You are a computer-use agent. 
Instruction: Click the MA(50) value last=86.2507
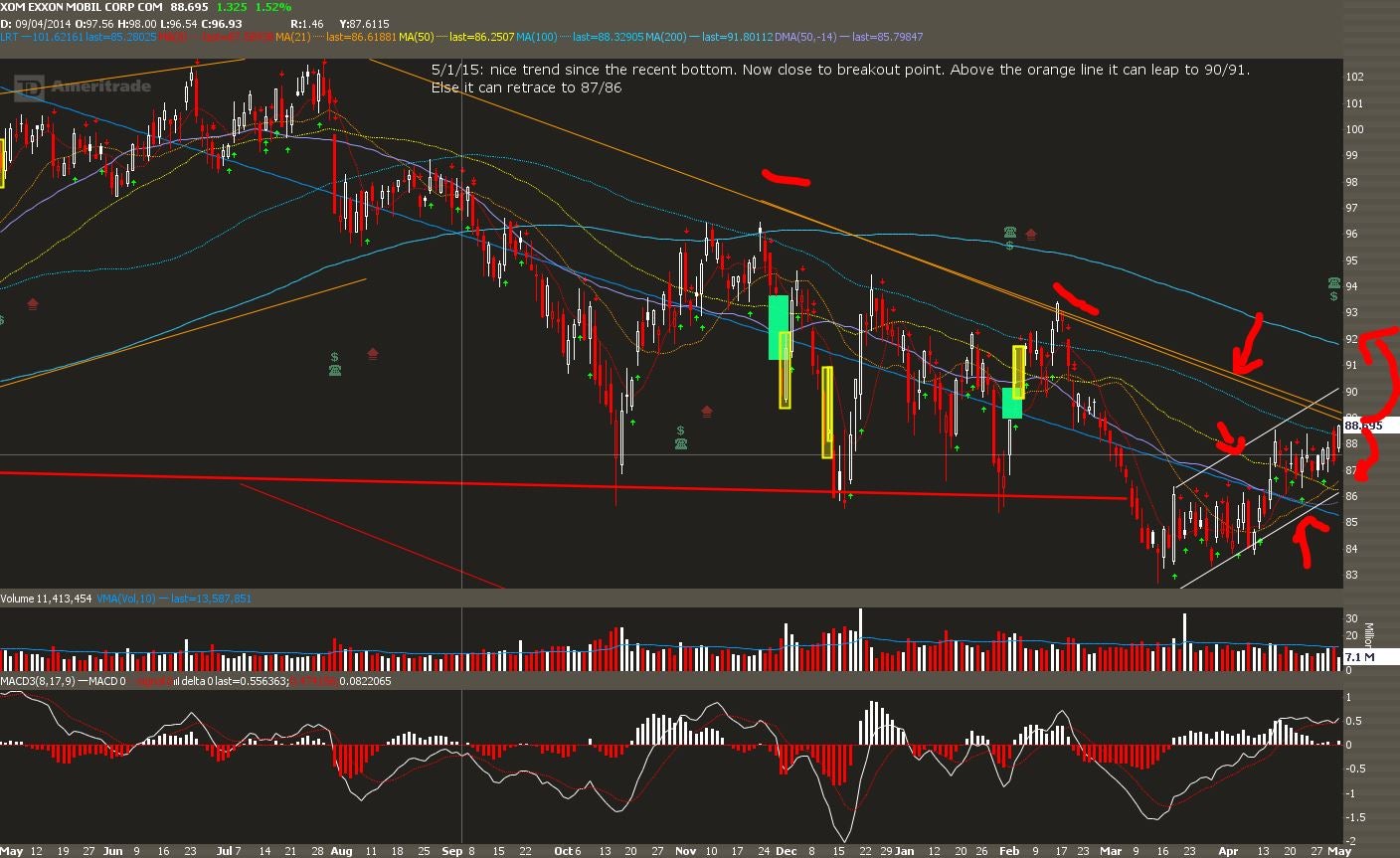click(x=482, y=37)
